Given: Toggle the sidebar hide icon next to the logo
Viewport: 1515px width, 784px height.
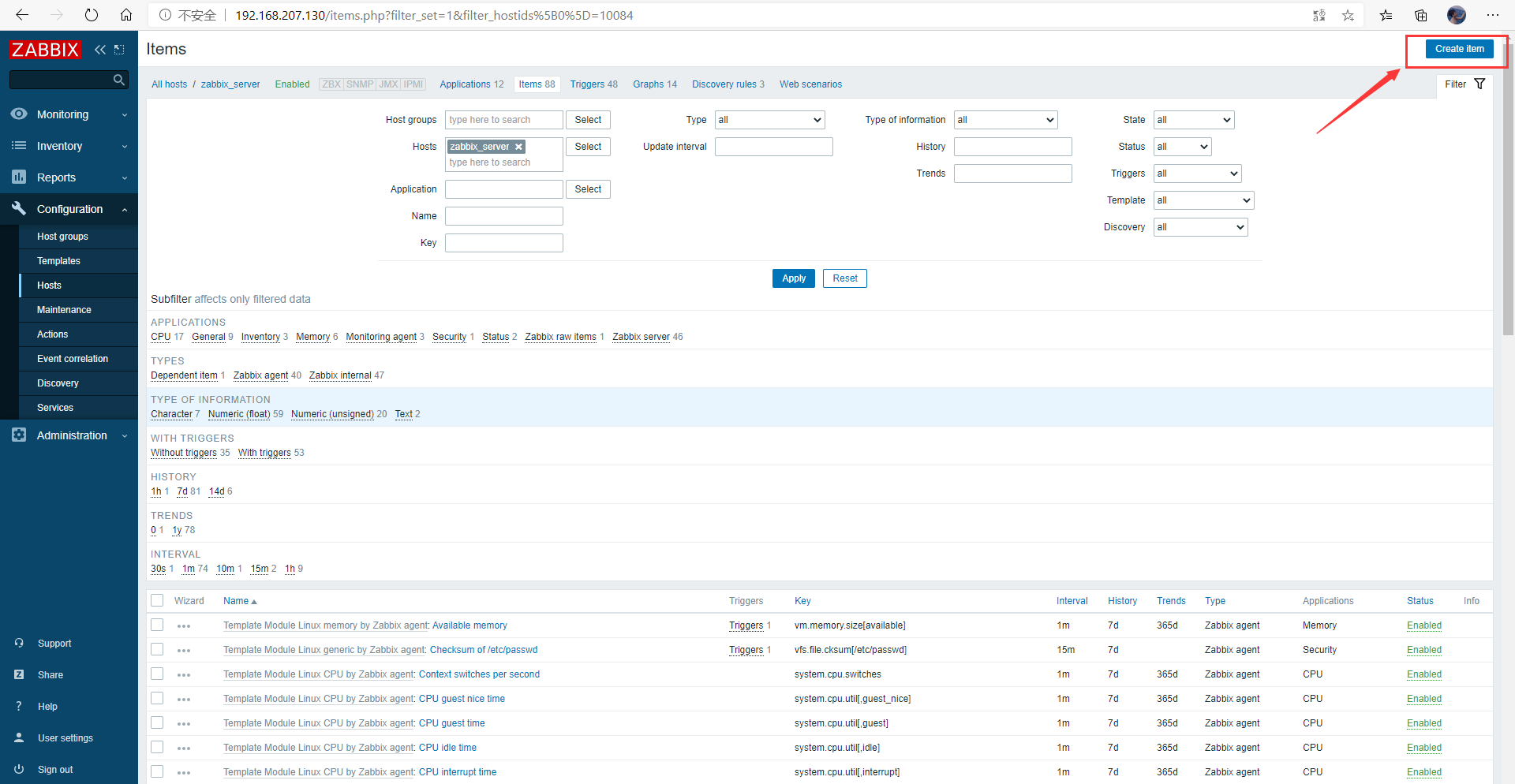Looking at the screenshot, I should pyautogui.click(x=119, y=50).
